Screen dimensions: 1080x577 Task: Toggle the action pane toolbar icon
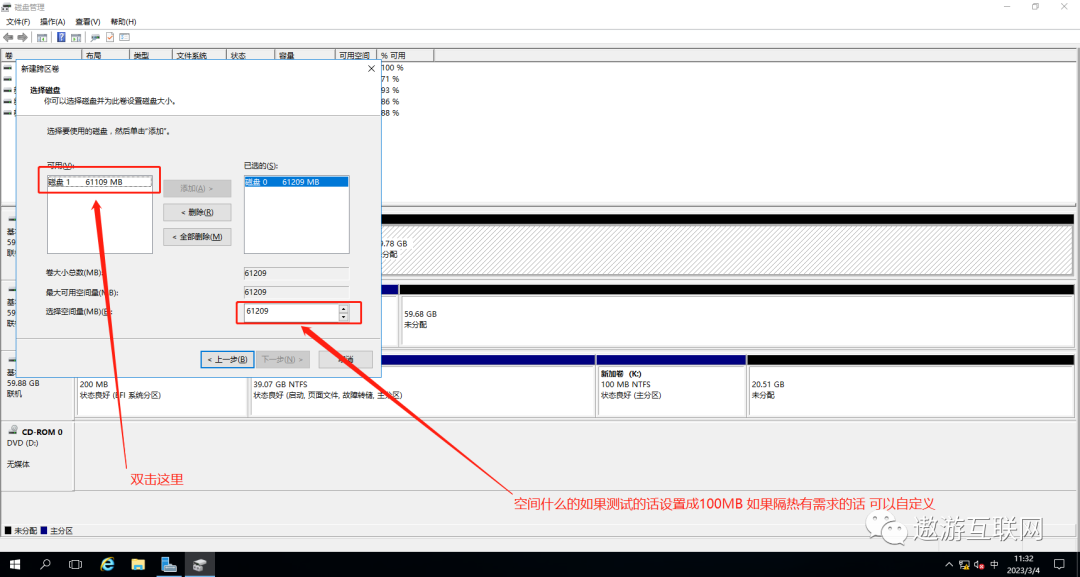pyautogui.click(x=76, y=37)
